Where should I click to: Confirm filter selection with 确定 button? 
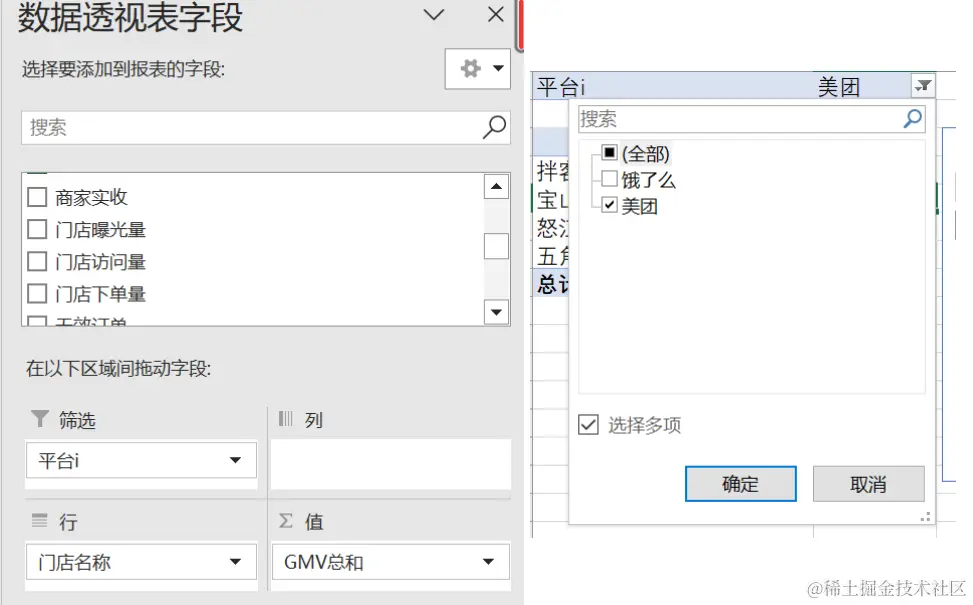[740, 484]
